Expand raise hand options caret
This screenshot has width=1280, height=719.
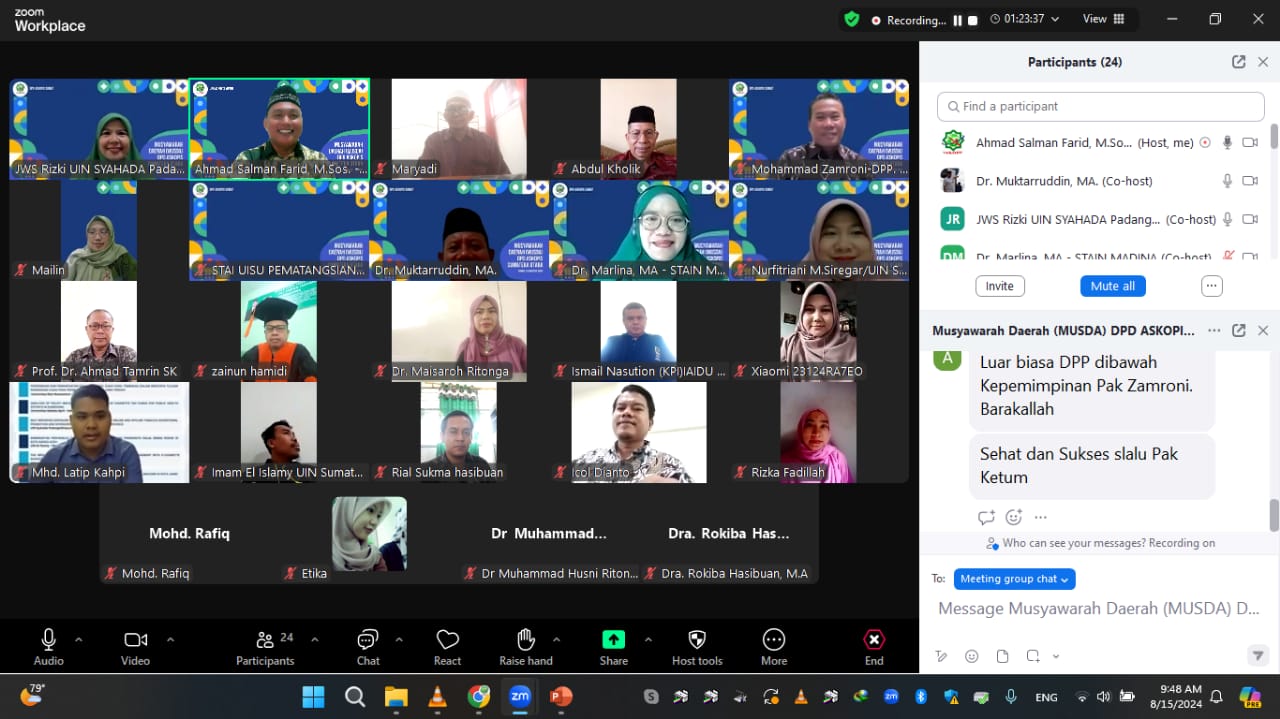pos(556,640)
